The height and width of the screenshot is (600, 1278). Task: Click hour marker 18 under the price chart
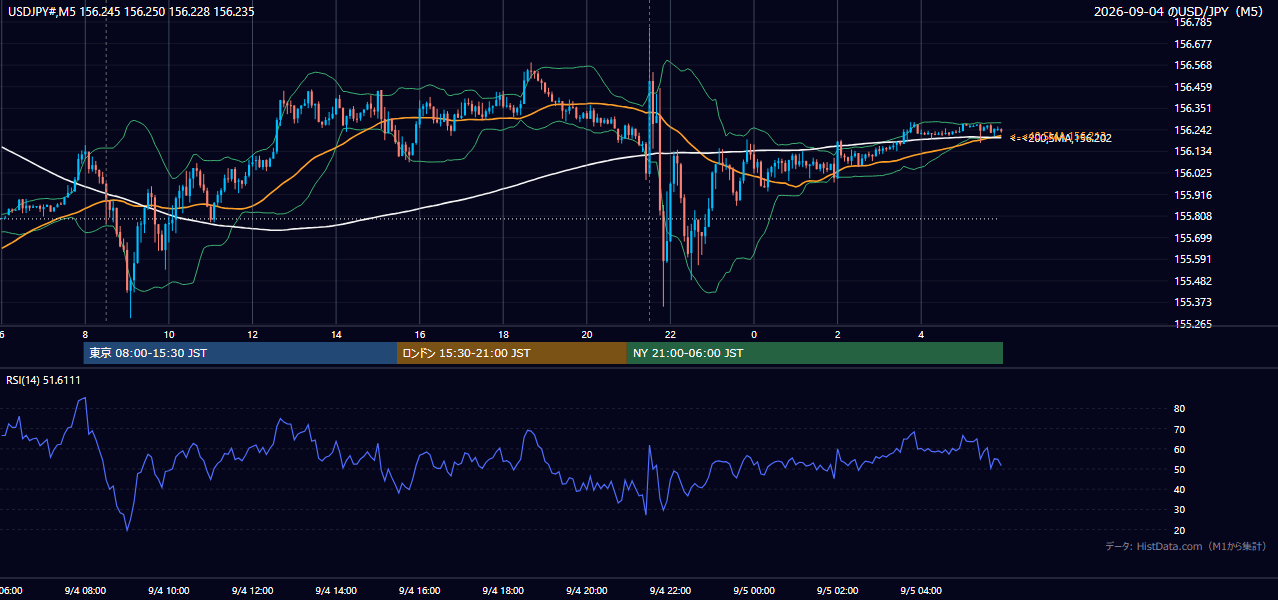pyautogui.click(x=503, y=334)
